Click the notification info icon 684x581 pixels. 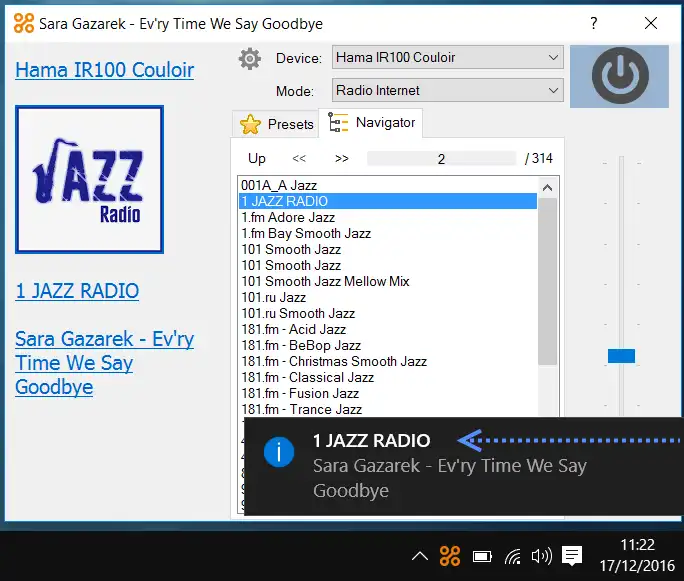pos(279,452)
